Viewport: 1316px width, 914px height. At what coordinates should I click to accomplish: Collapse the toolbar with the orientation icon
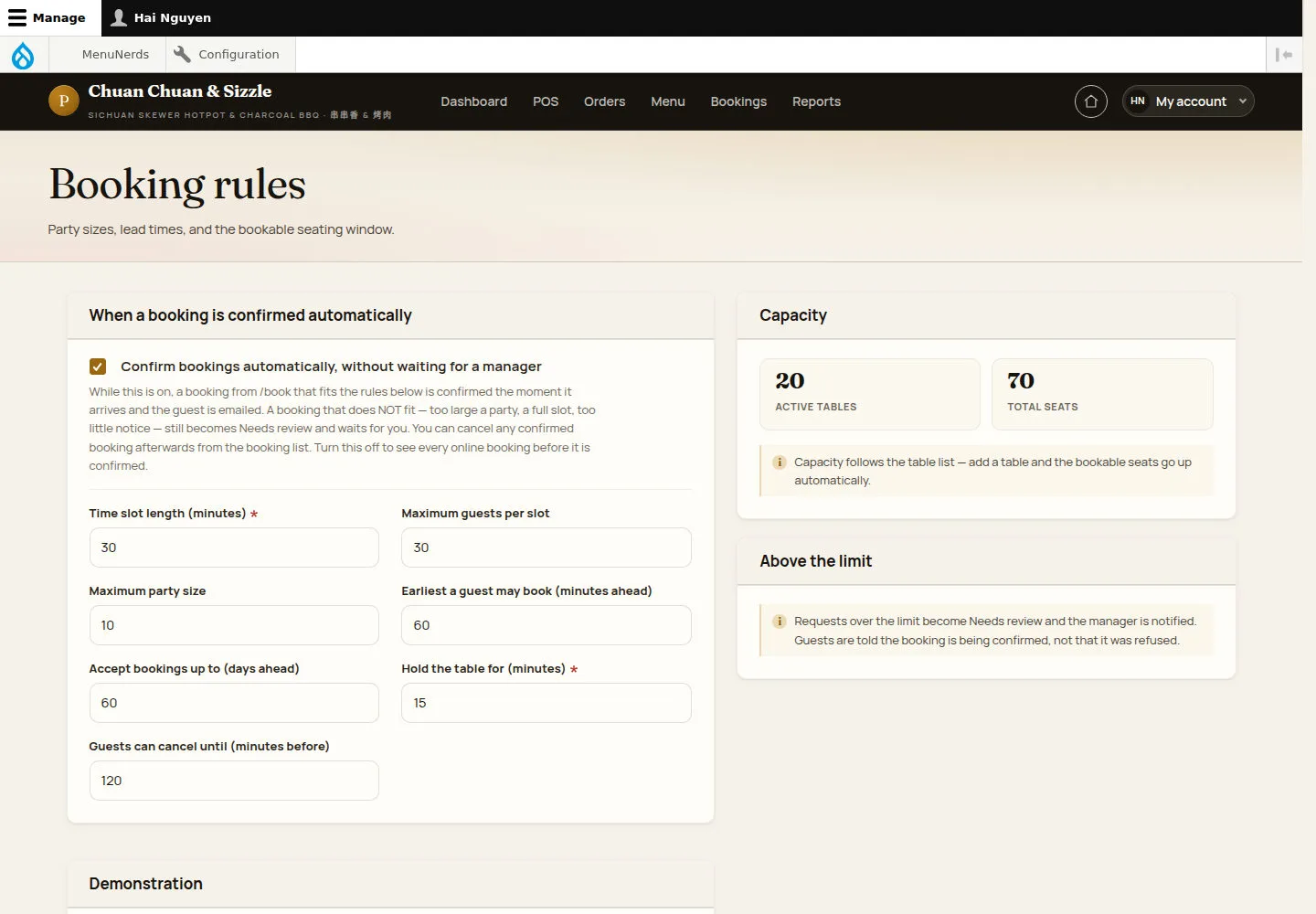coord(1284,55)
